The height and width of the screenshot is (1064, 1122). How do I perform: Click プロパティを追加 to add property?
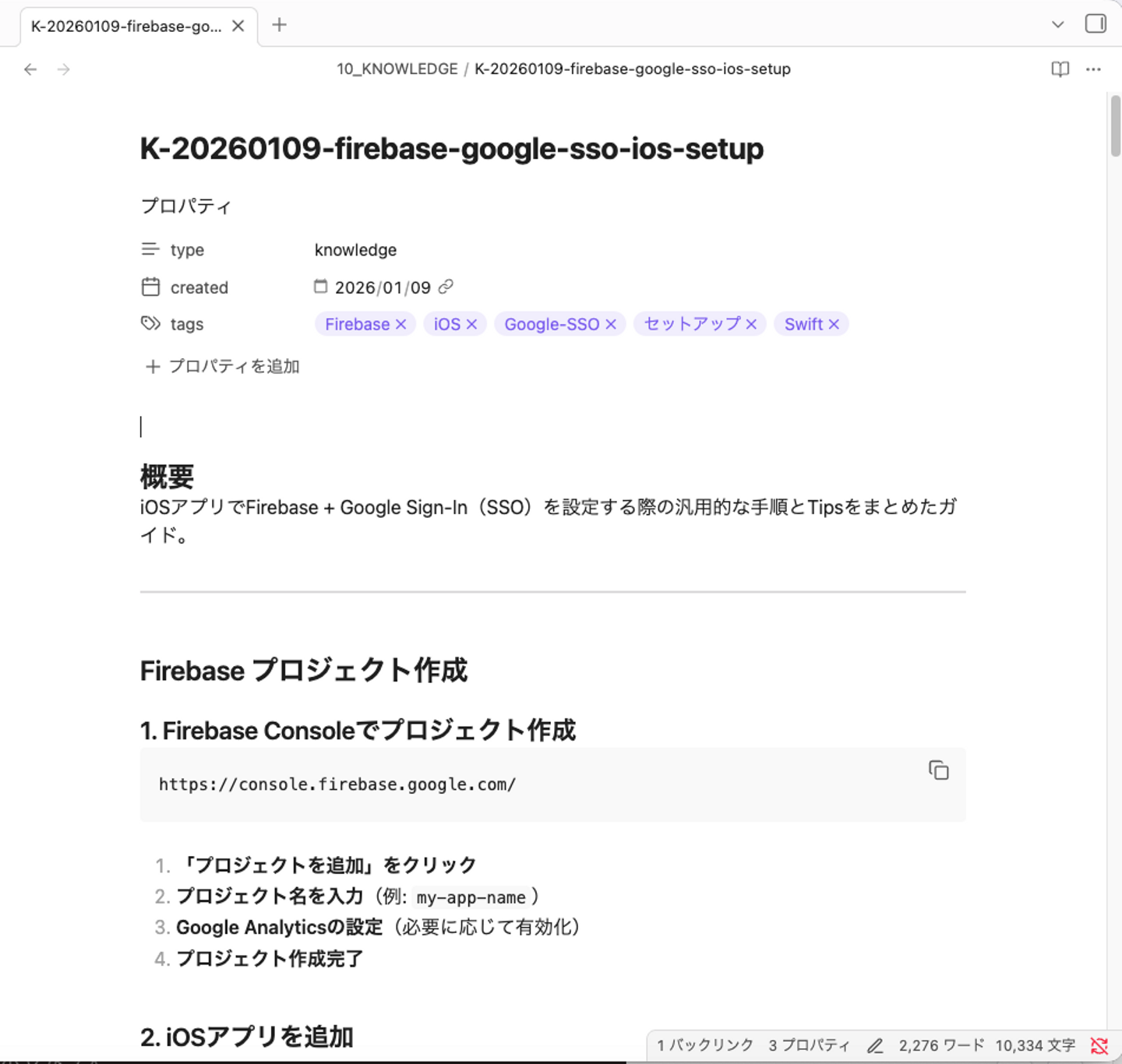tap(223, 366)
